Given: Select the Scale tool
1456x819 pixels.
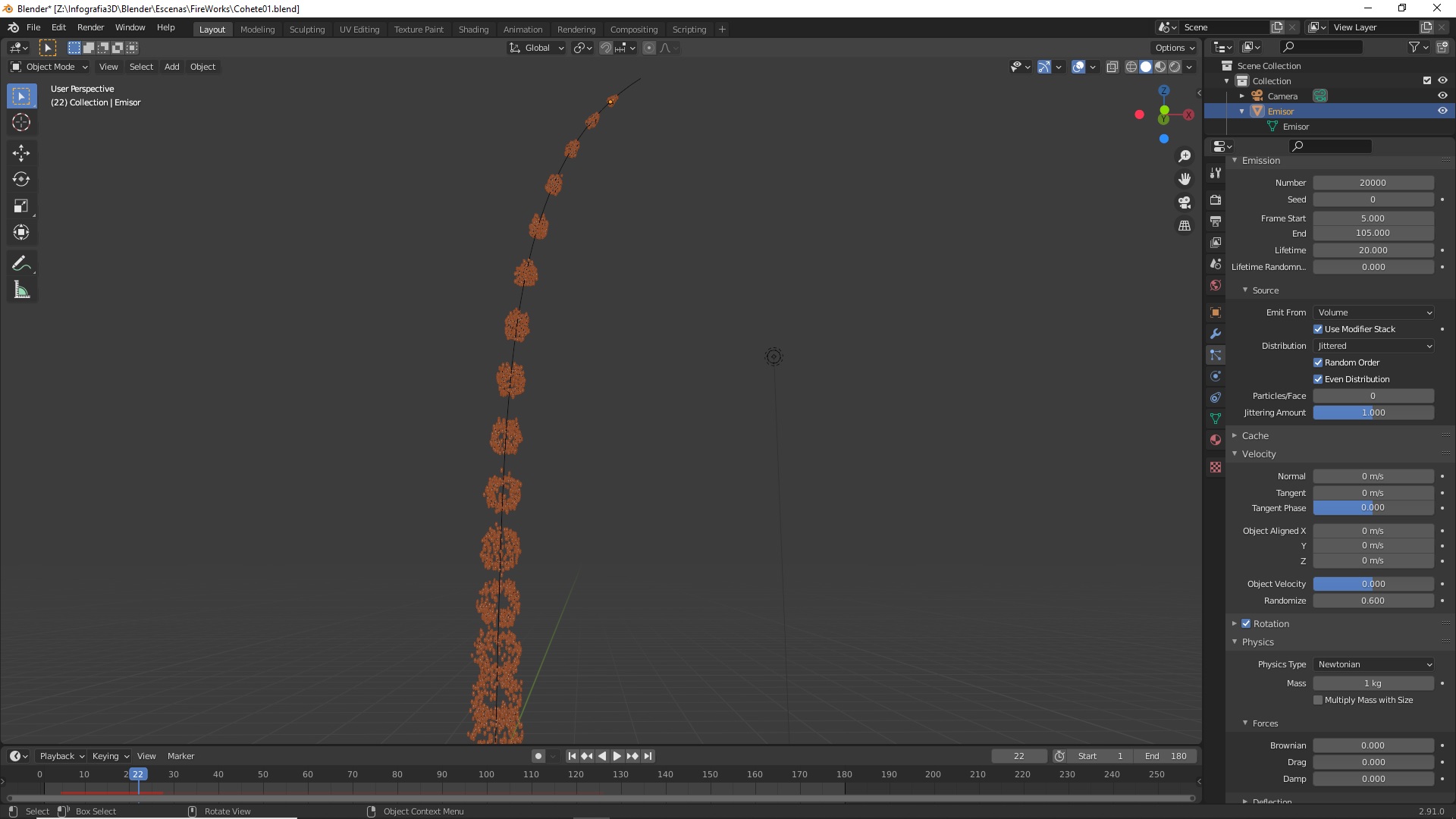Looking at the screenshot, I should click(21, 206).
